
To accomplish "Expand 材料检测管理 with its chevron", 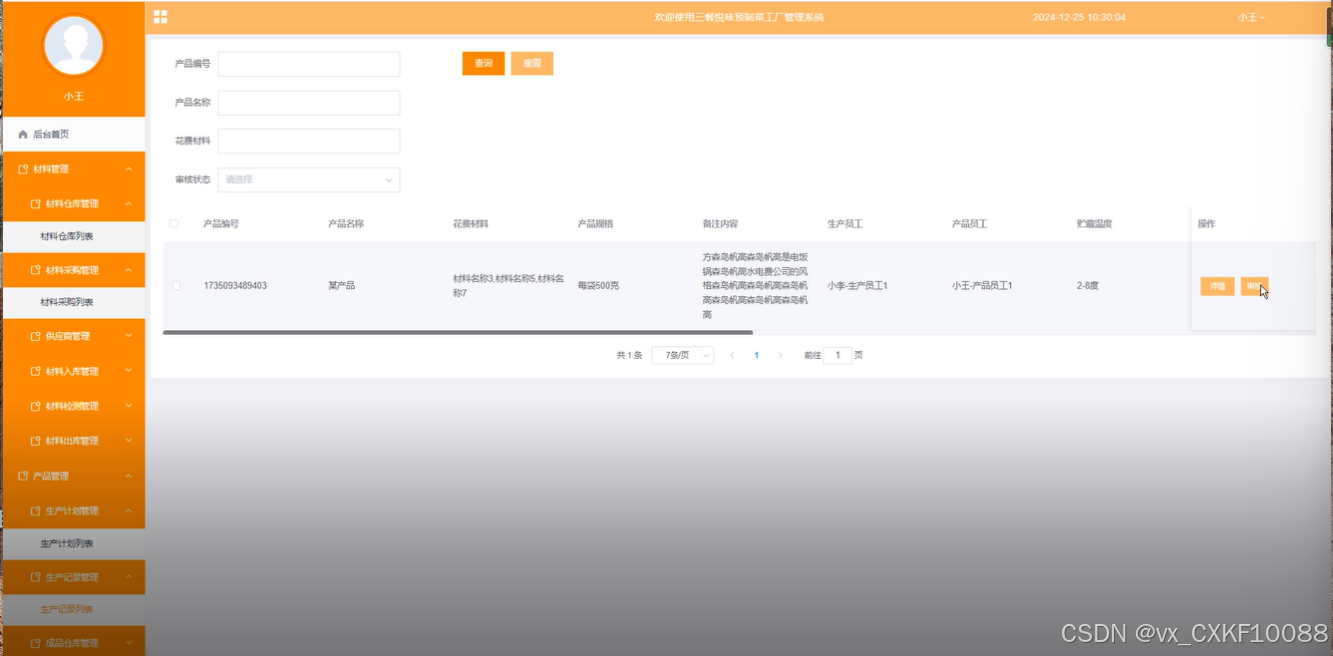I will pyautogui.click(x=128, y=406).
